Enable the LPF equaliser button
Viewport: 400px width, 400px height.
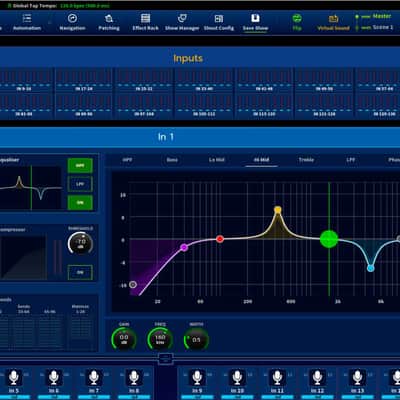[80, 184]
